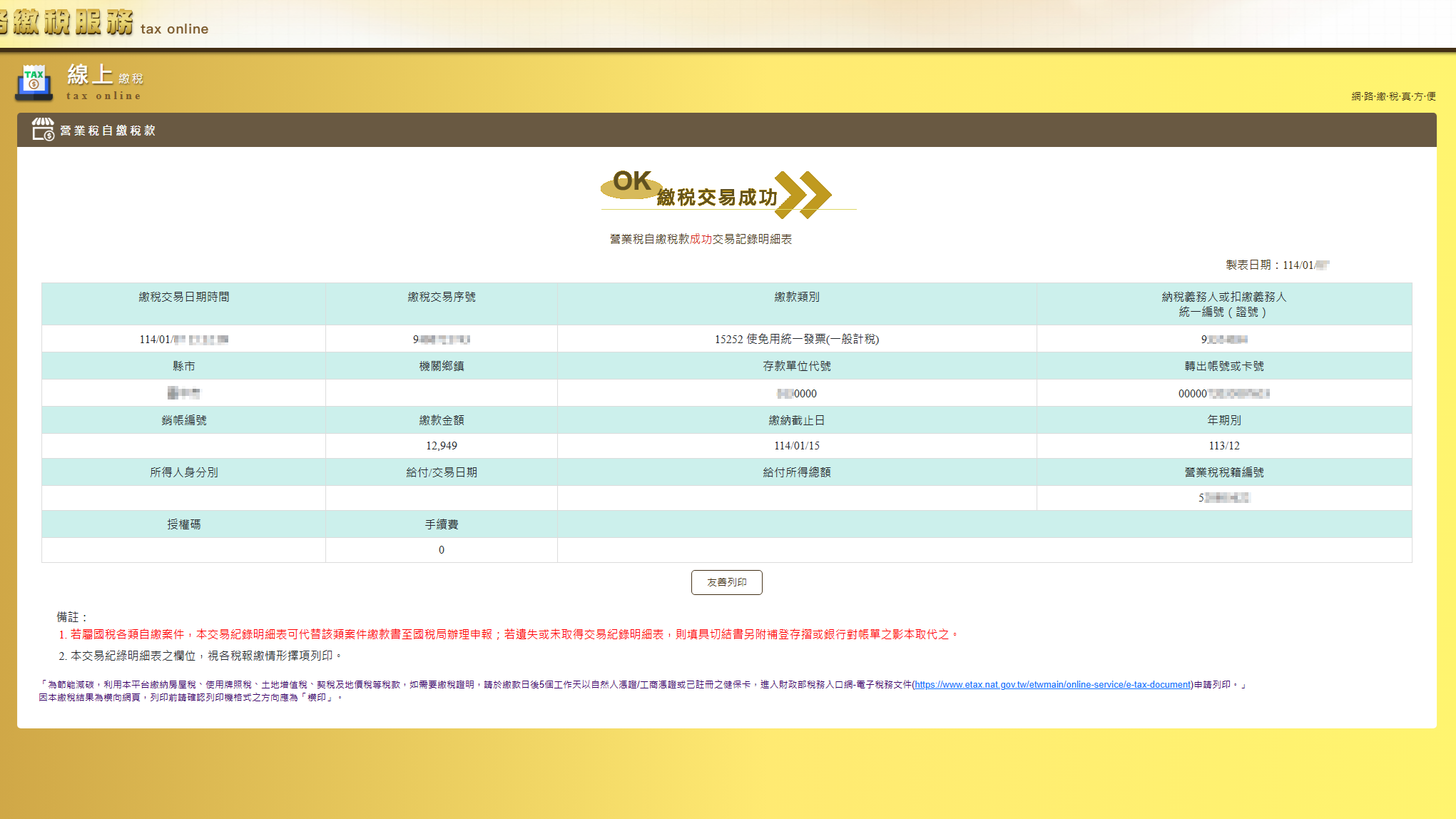The width and height of the screenshot is (1456, 819).
Task: Click the 繳款類別 column header
Action: click(796, 297)
